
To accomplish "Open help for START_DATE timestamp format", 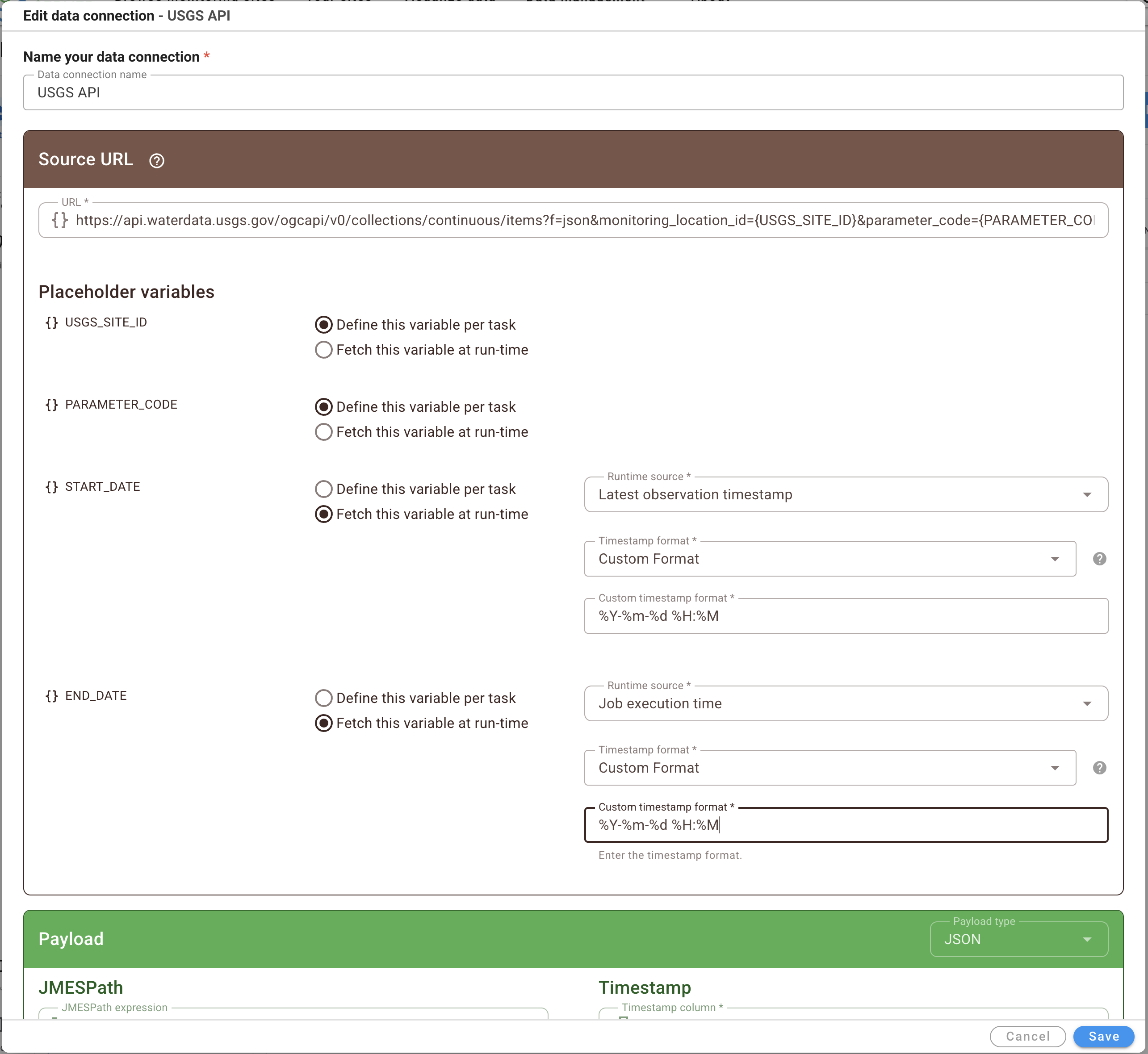I will point(1099,559).
